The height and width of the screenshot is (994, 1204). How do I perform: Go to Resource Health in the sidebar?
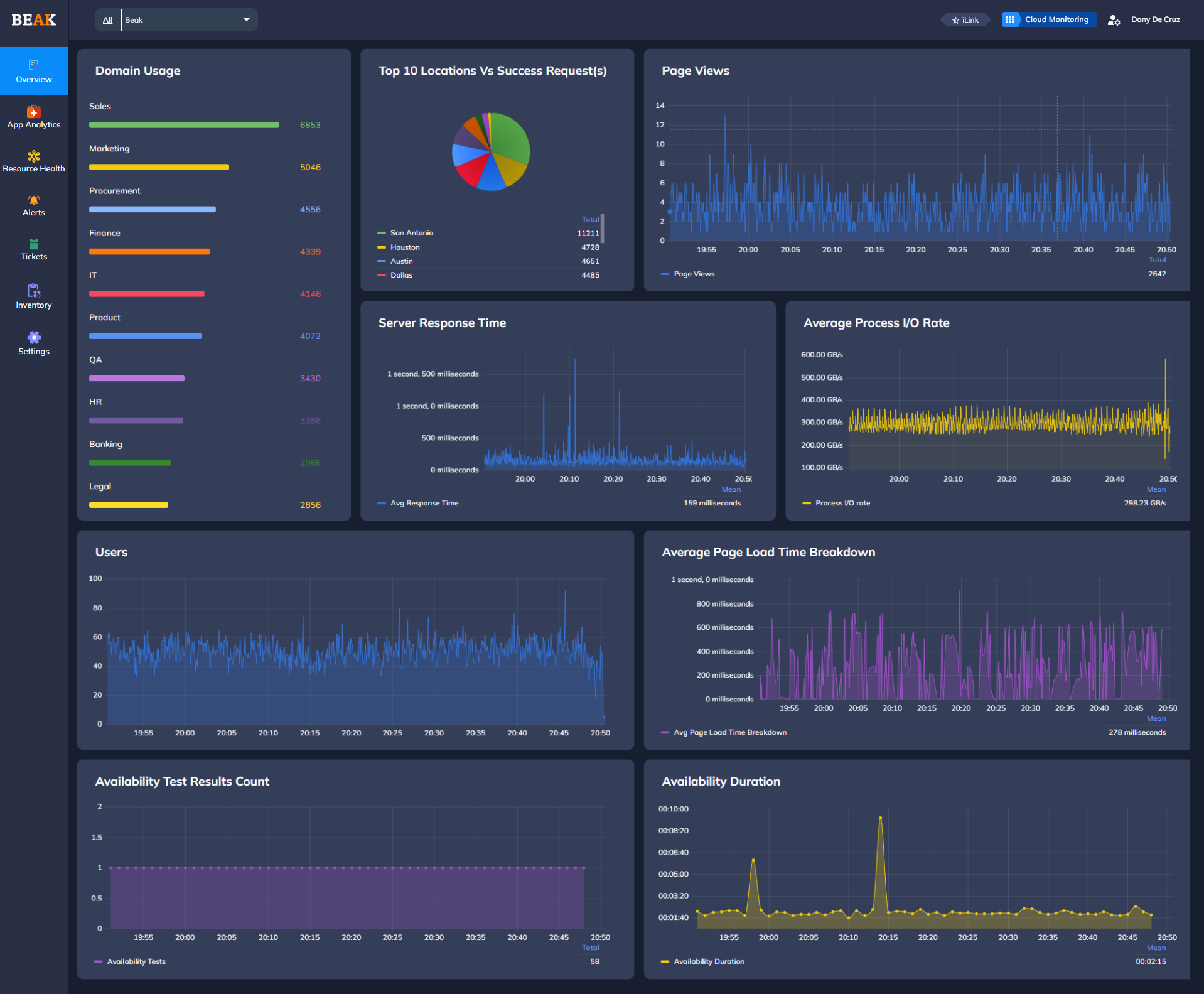pos(34,161)
